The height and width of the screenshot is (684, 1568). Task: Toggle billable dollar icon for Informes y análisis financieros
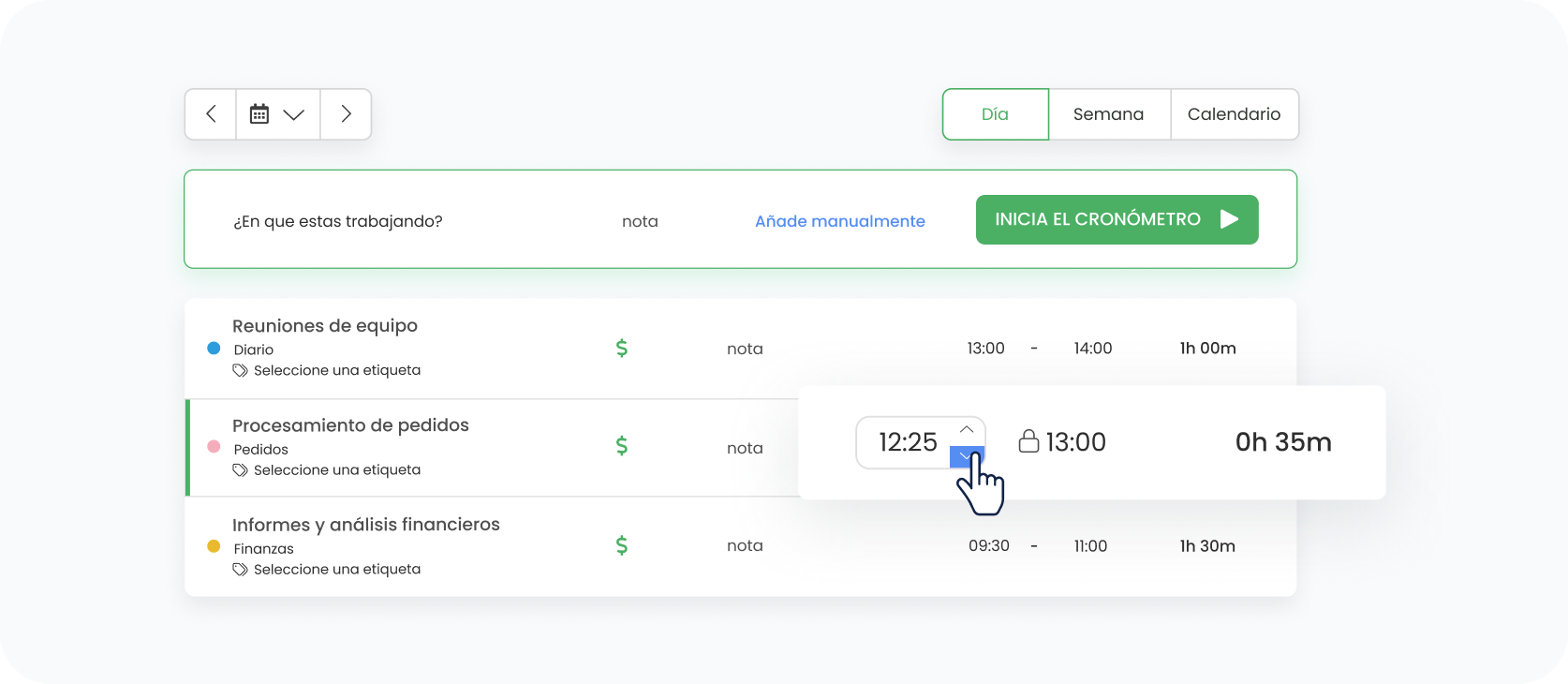(621, 545)
